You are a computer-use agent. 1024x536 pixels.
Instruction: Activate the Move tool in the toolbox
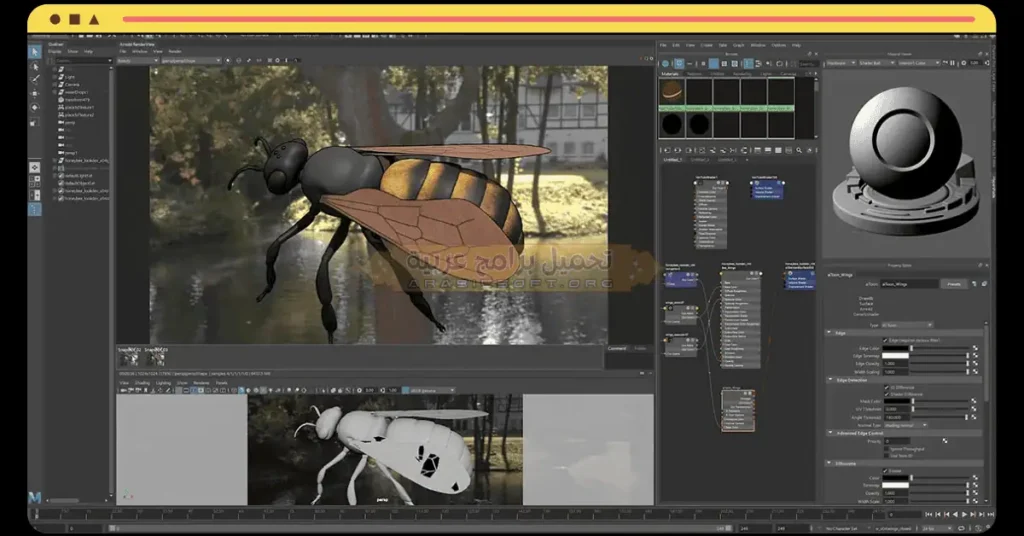[35, 94]
